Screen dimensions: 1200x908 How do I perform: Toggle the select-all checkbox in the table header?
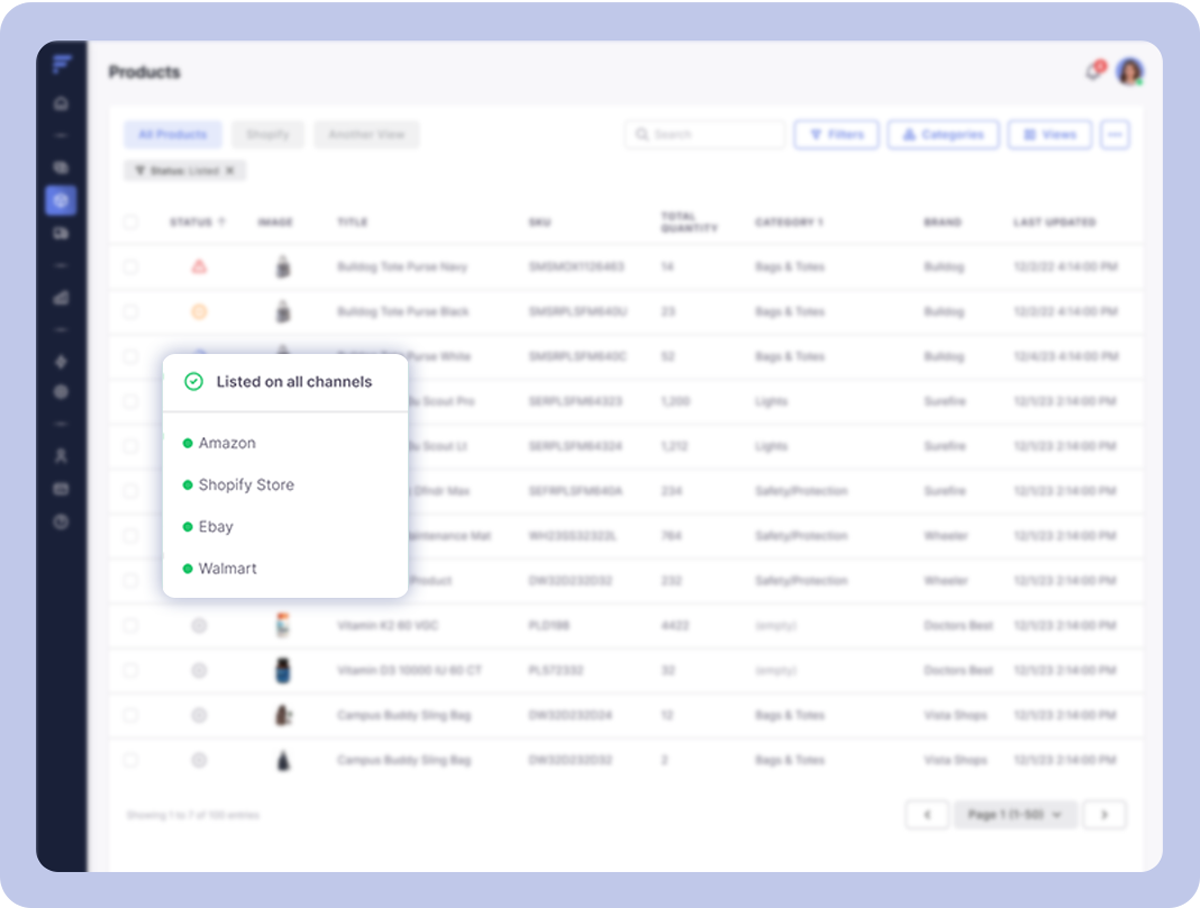tap(131, 222)
